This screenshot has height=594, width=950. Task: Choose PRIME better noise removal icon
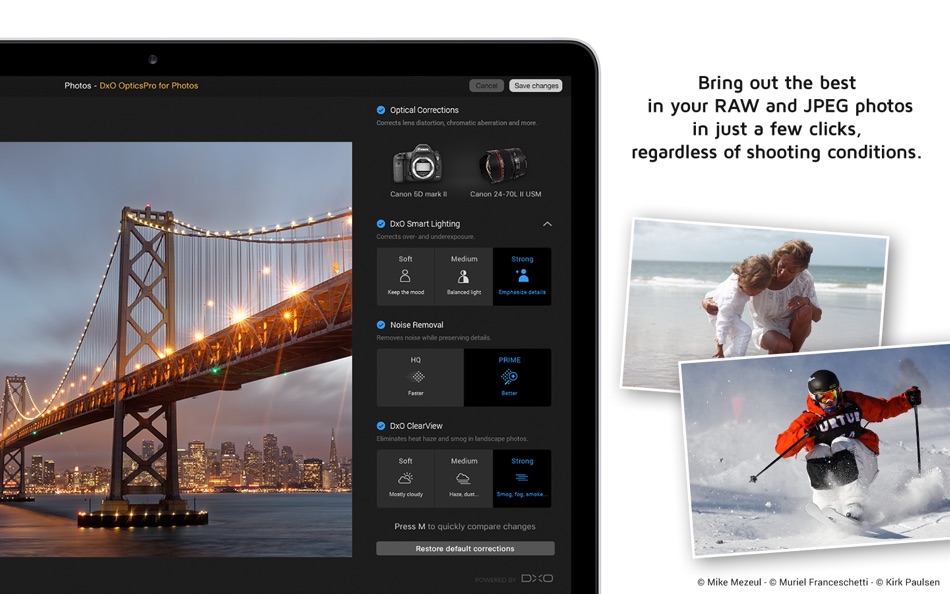coord(509,377)
